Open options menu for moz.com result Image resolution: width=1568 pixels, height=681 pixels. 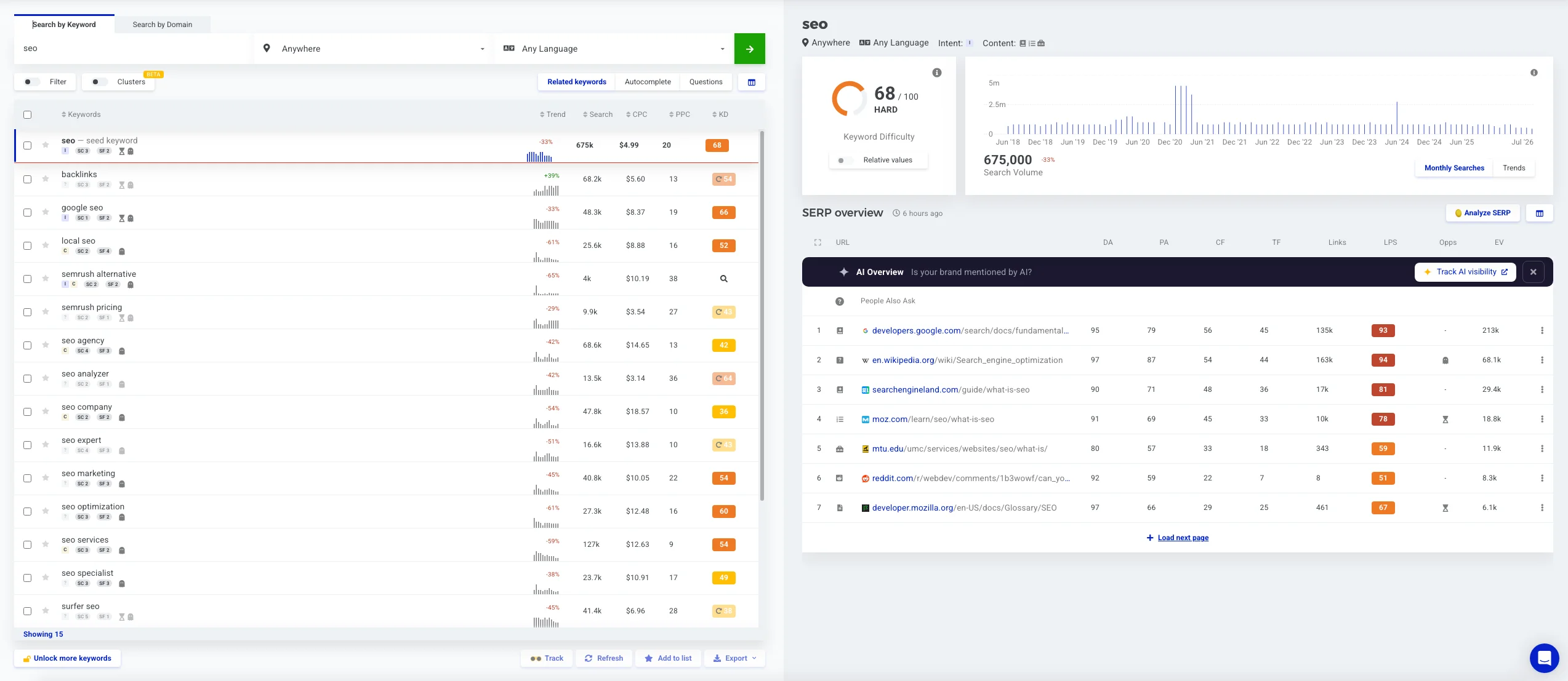coord(1542,419)
